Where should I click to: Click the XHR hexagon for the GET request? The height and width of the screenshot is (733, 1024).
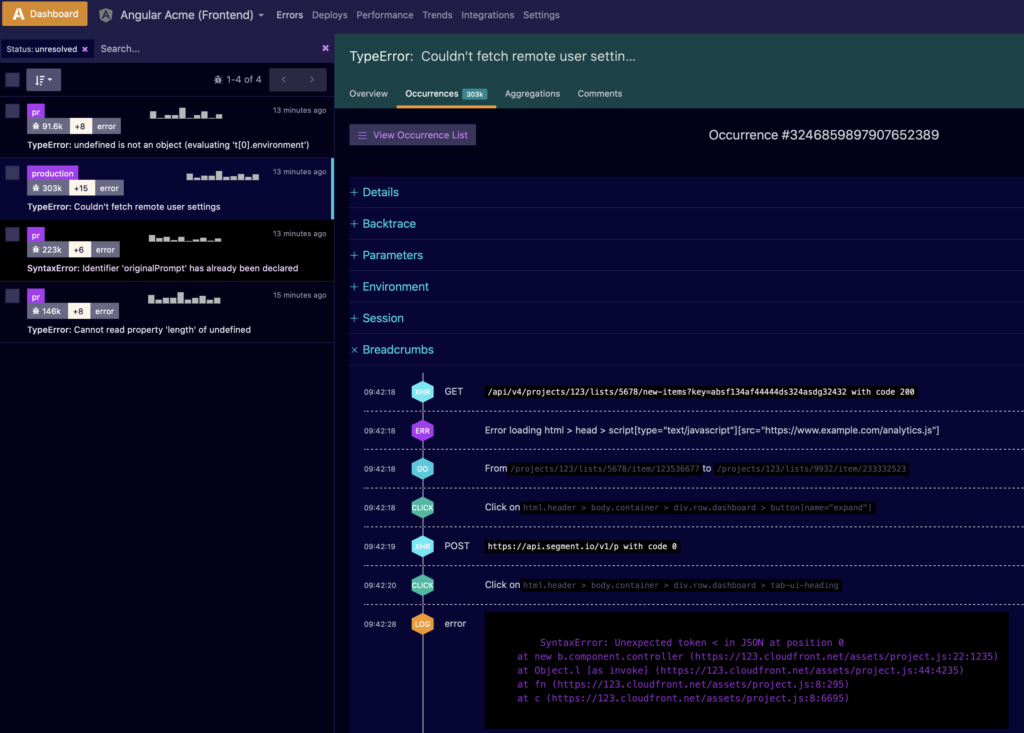(x=423, y=392)
